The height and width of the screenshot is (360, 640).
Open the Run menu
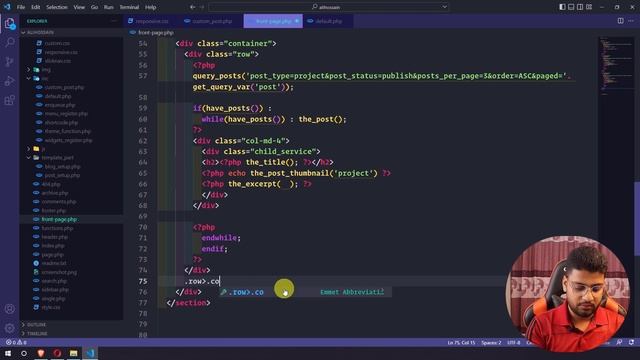(x=109, y=7)
